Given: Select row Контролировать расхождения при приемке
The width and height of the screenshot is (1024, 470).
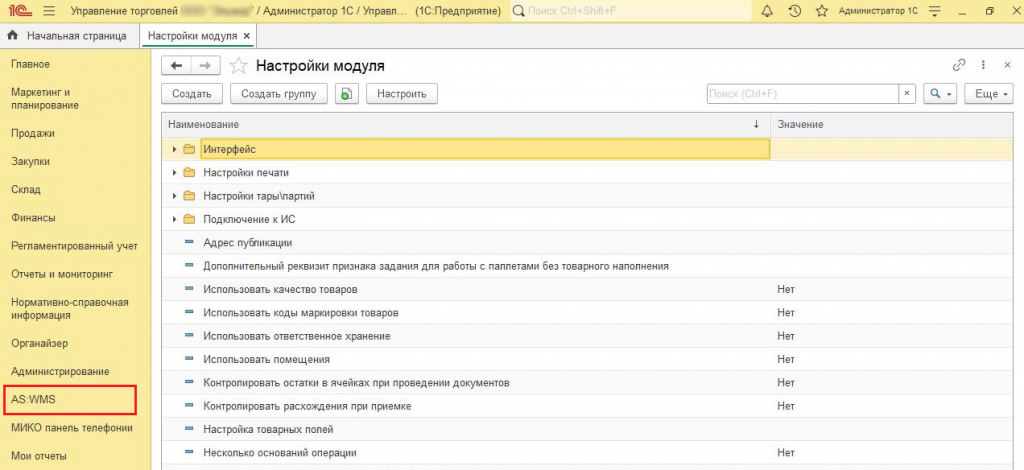Looking at the screenshot, I should pyautogui.click(x=588, y=406).
